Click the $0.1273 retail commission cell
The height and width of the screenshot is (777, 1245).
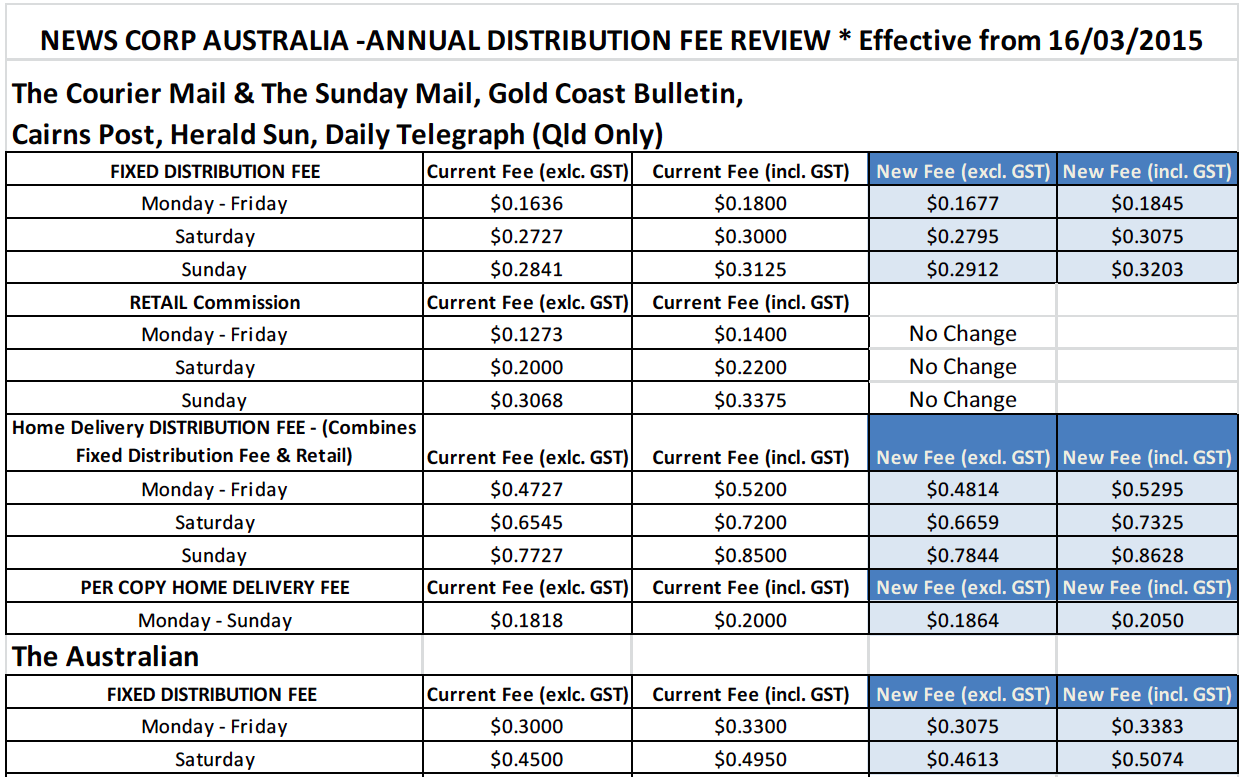tap(526, 334)
